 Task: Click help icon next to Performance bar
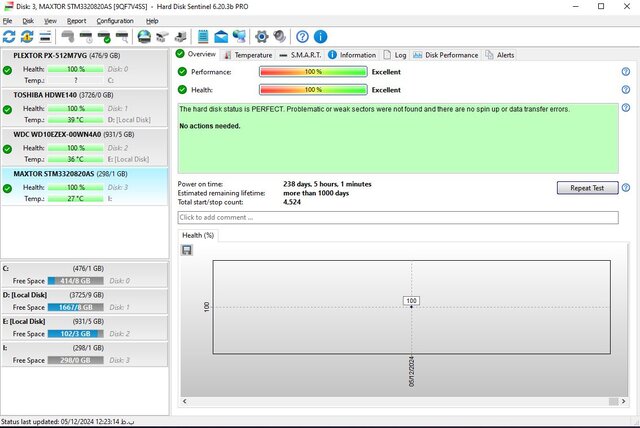tap(625, 72)
